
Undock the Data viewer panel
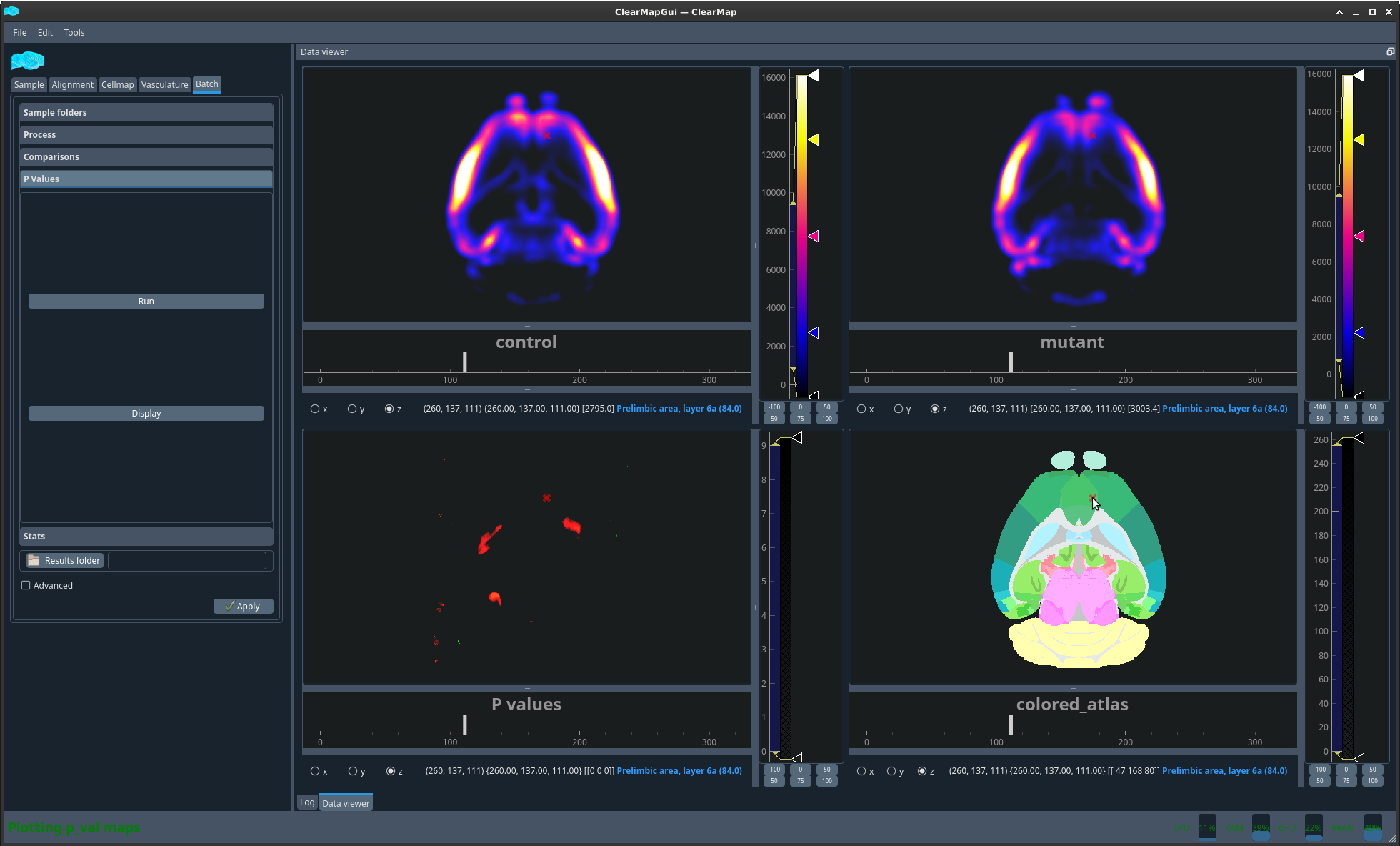pos(1390,51)
